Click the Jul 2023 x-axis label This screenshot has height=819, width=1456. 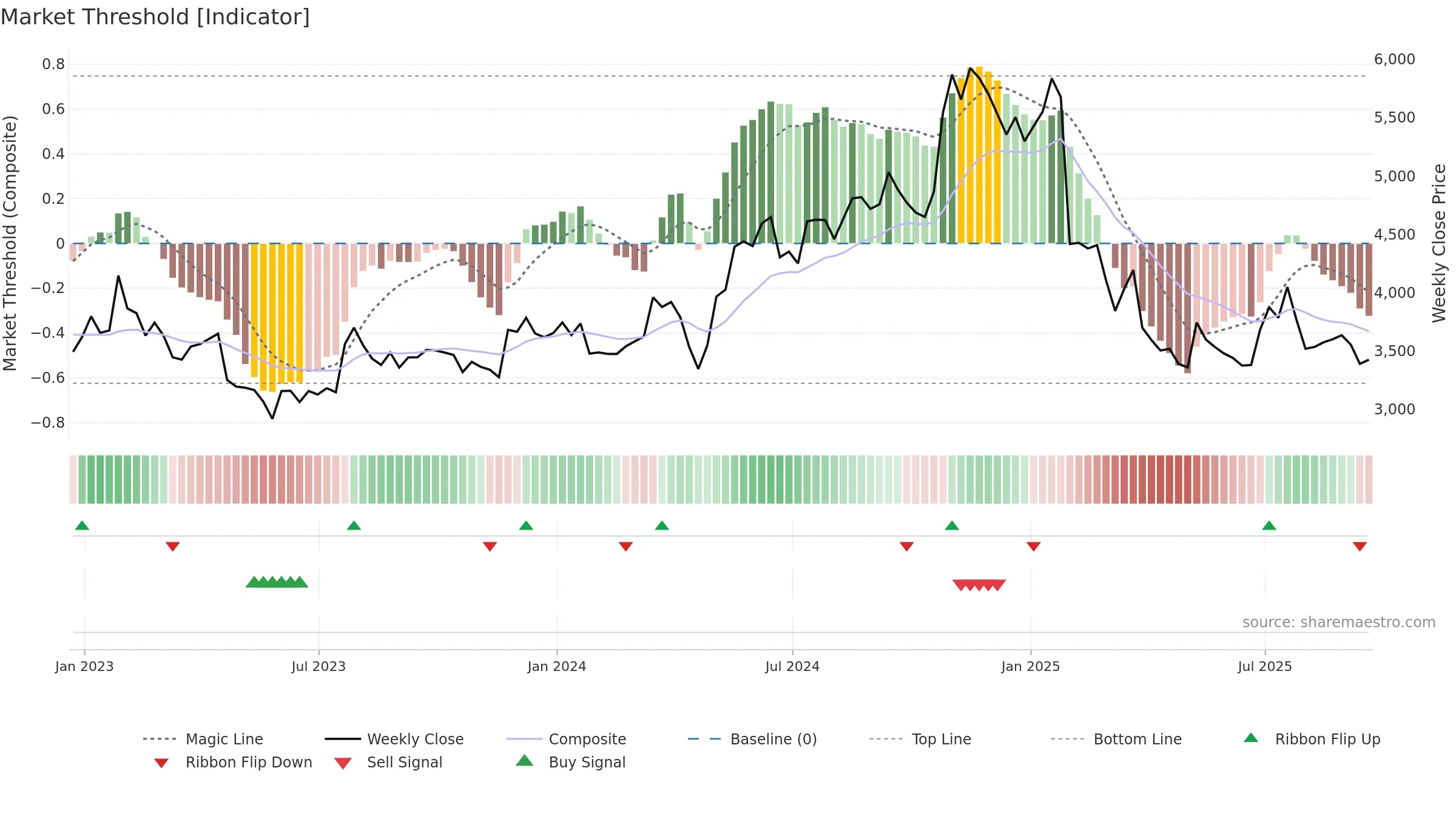318,666
